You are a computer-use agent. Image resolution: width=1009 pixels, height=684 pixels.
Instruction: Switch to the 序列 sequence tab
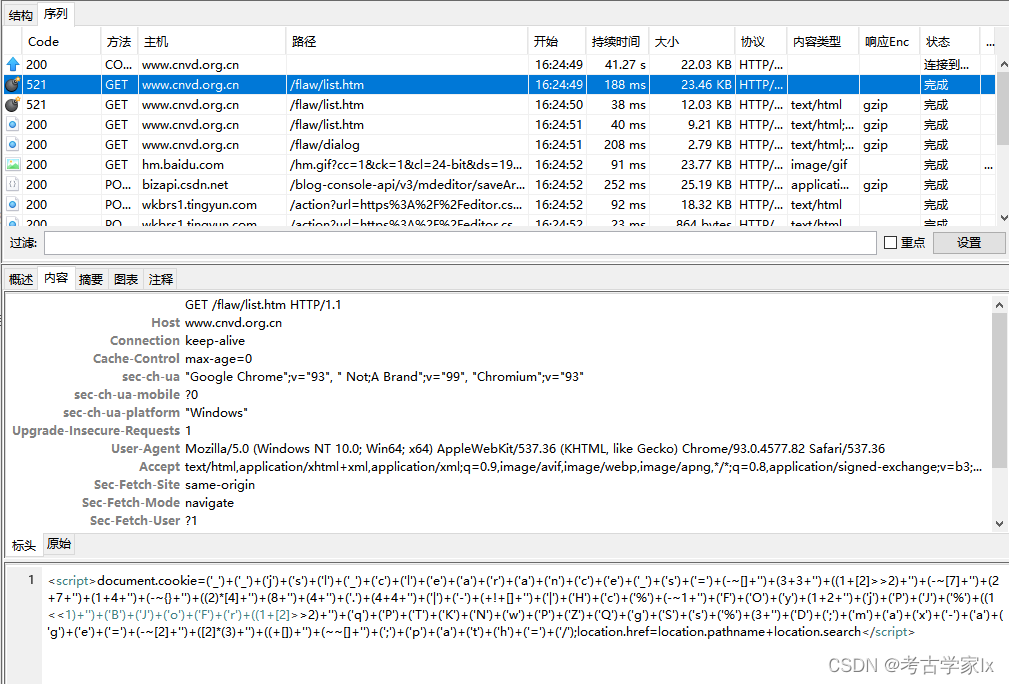point(55,14)
